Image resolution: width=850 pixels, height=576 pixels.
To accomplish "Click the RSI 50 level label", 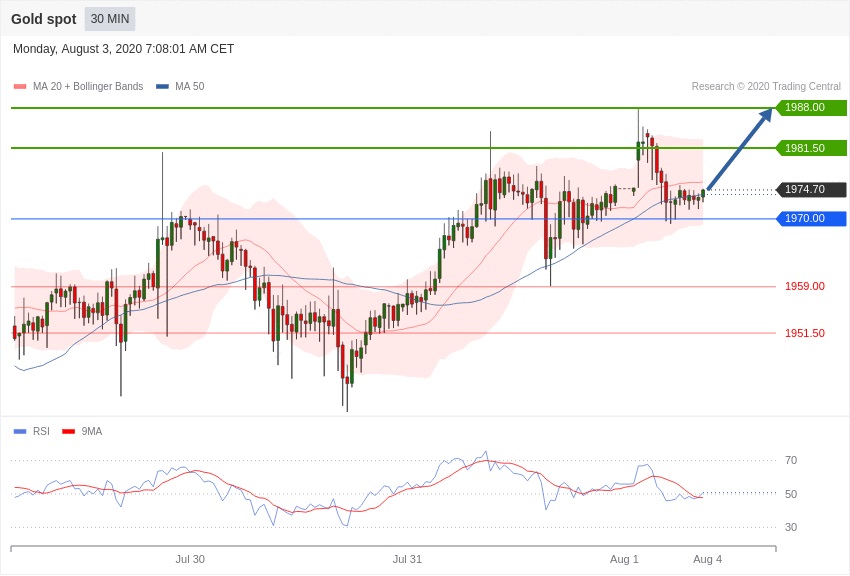I will click(791, 494).
